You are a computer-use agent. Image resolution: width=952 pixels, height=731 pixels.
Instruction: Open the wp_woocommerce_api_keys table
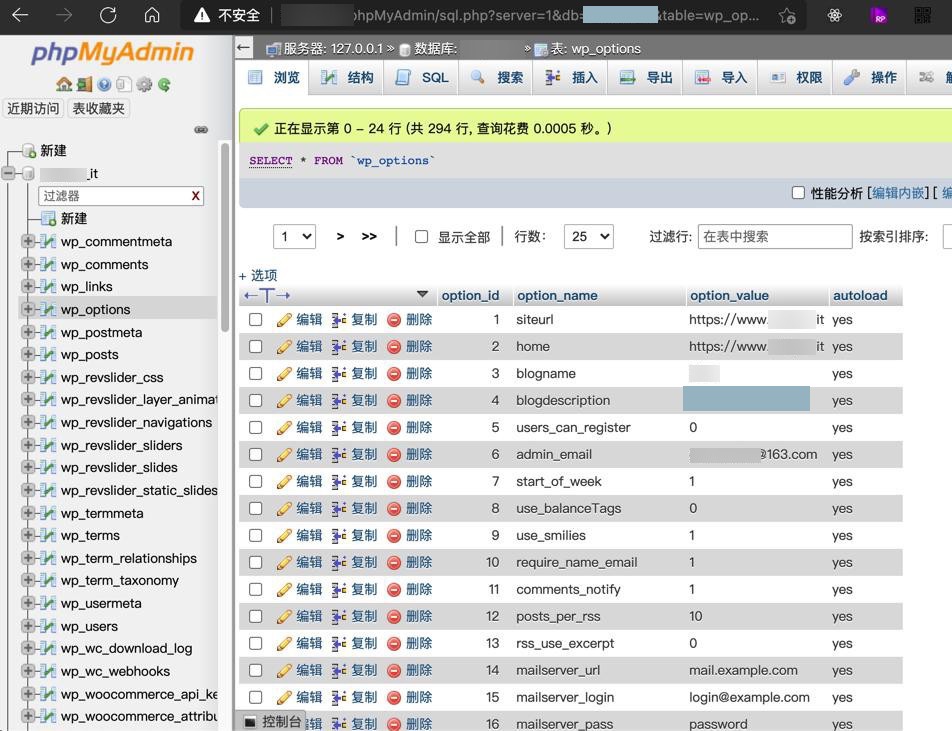coord(138,693)
